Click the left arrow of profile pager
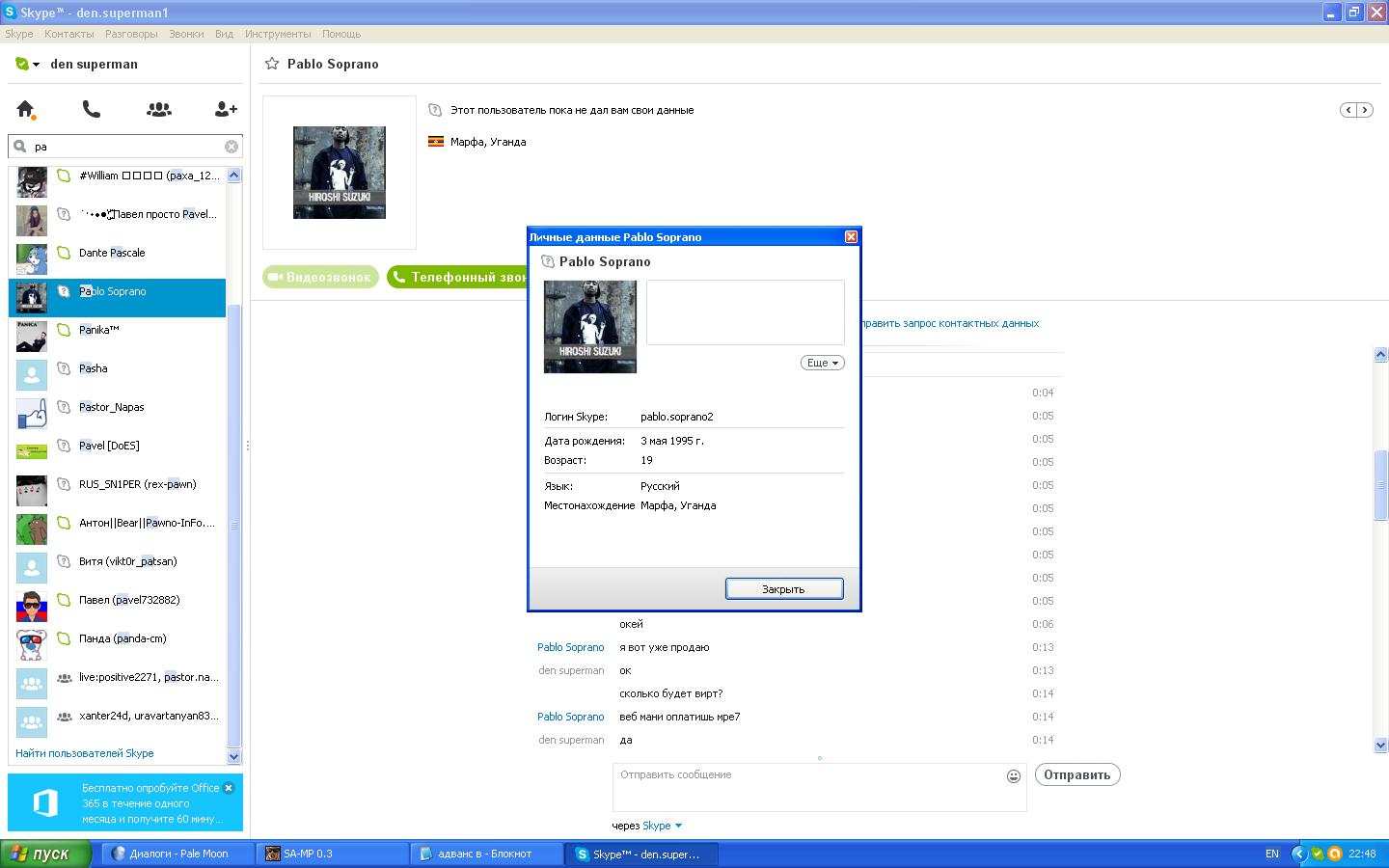 point(1348,110)
